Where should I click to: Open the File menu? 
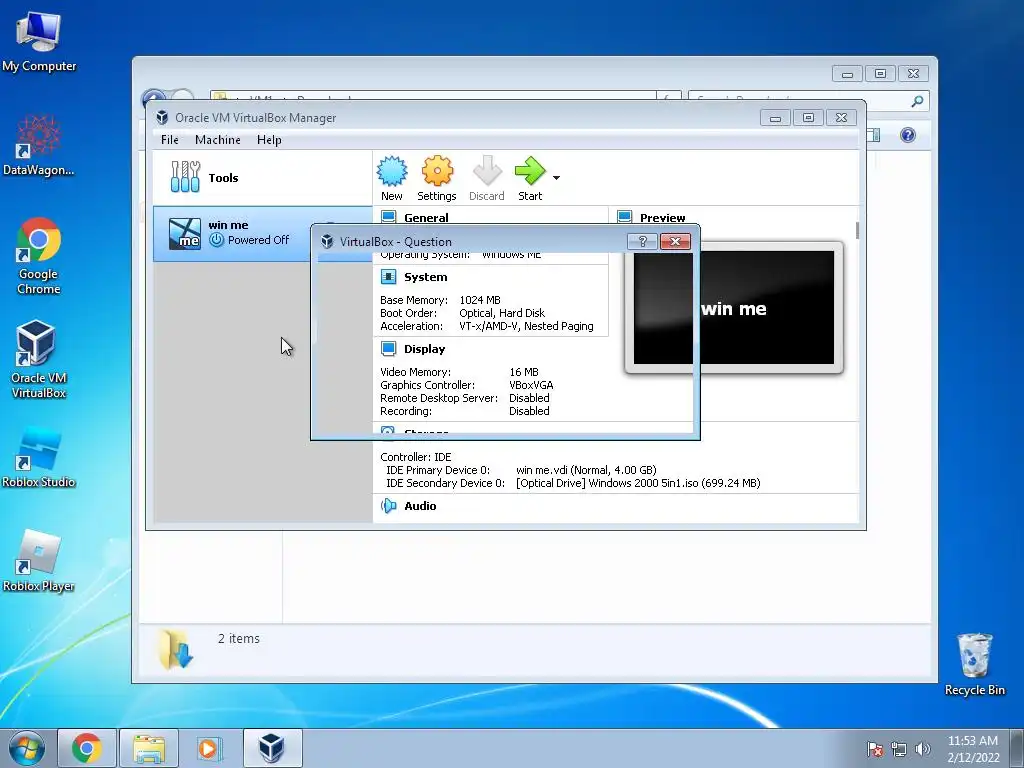point(170,140)
